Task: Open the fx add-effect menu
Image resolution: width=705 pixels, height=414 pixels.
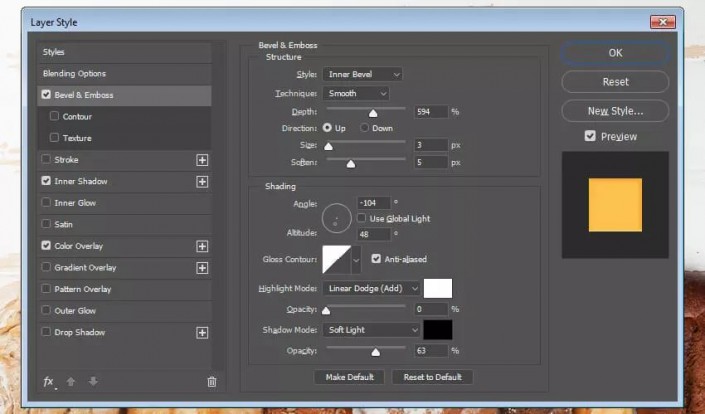Action: point(49,382)
